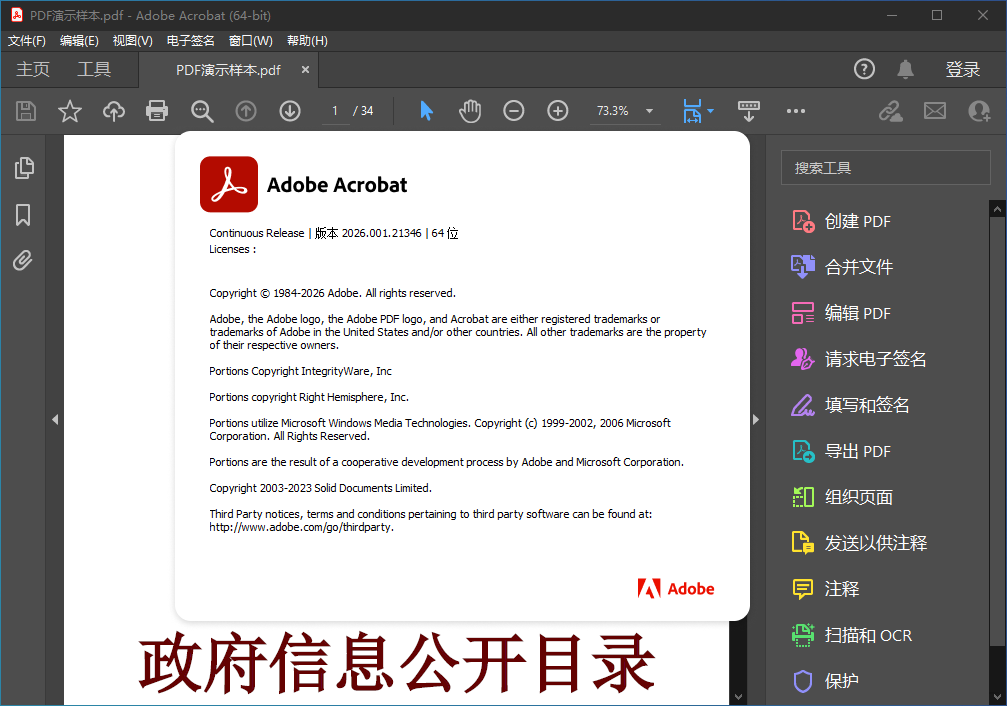
Task: Open the 编辑(E) menu
Action: 79,41
